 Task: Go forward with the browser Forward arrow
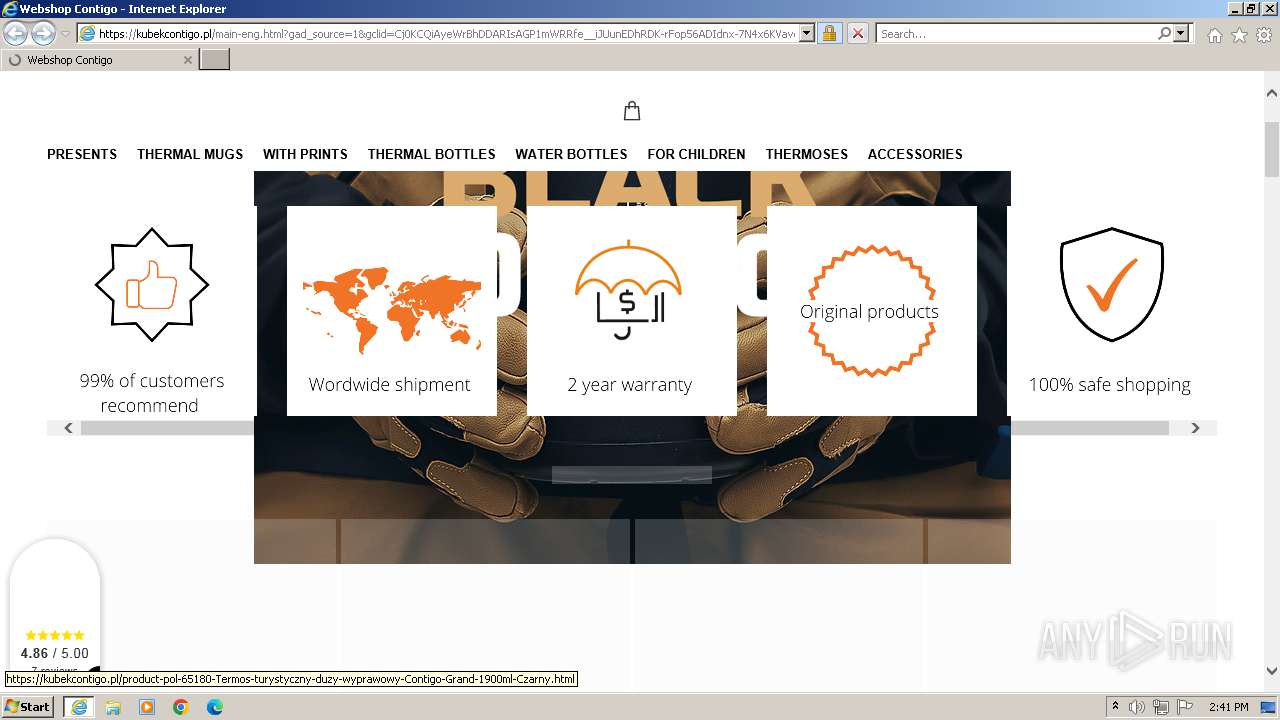point(43,33)
